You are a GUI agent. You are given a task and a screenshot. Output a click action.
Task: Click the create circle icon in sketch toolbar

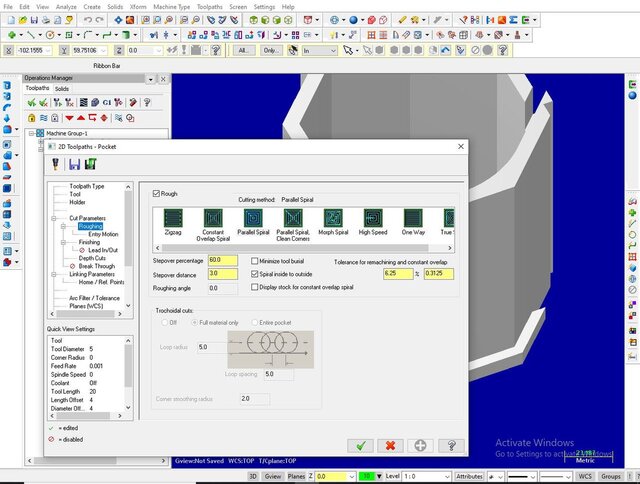50,35
